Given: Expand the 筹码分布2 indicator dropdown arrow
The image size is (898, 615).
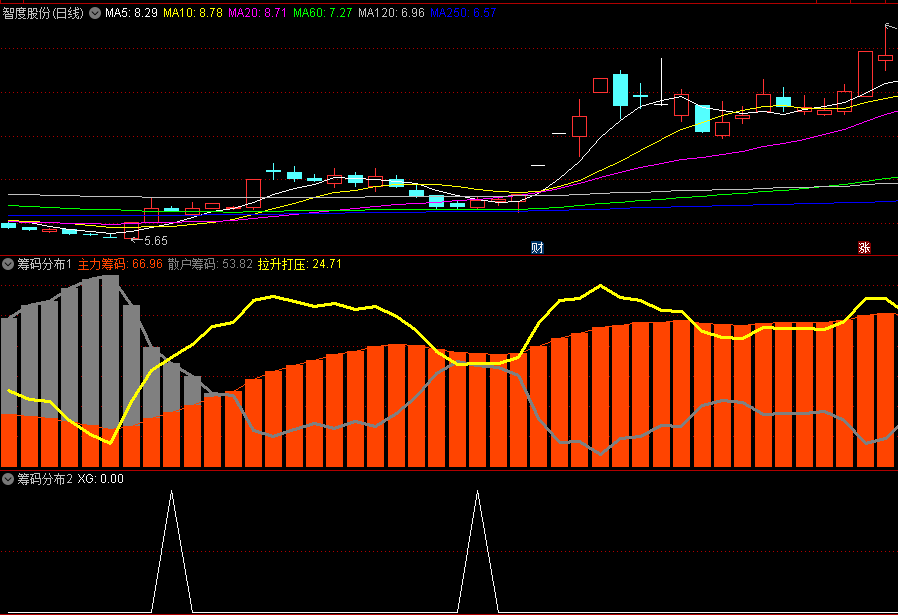Looking at the screenshot, I should (8, 479).
